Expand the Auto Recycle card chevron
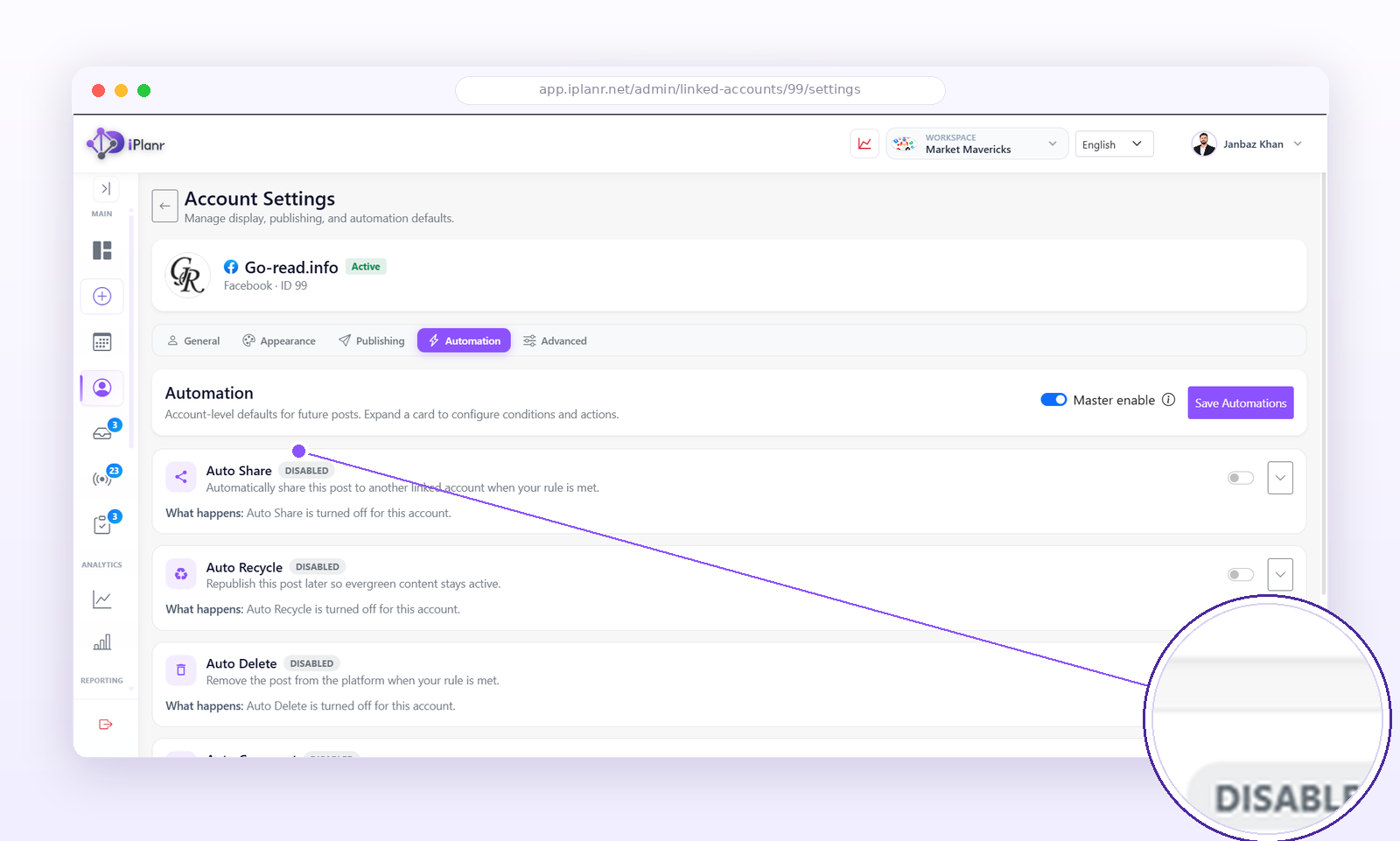1400x841 pixels. (1280, 574)
